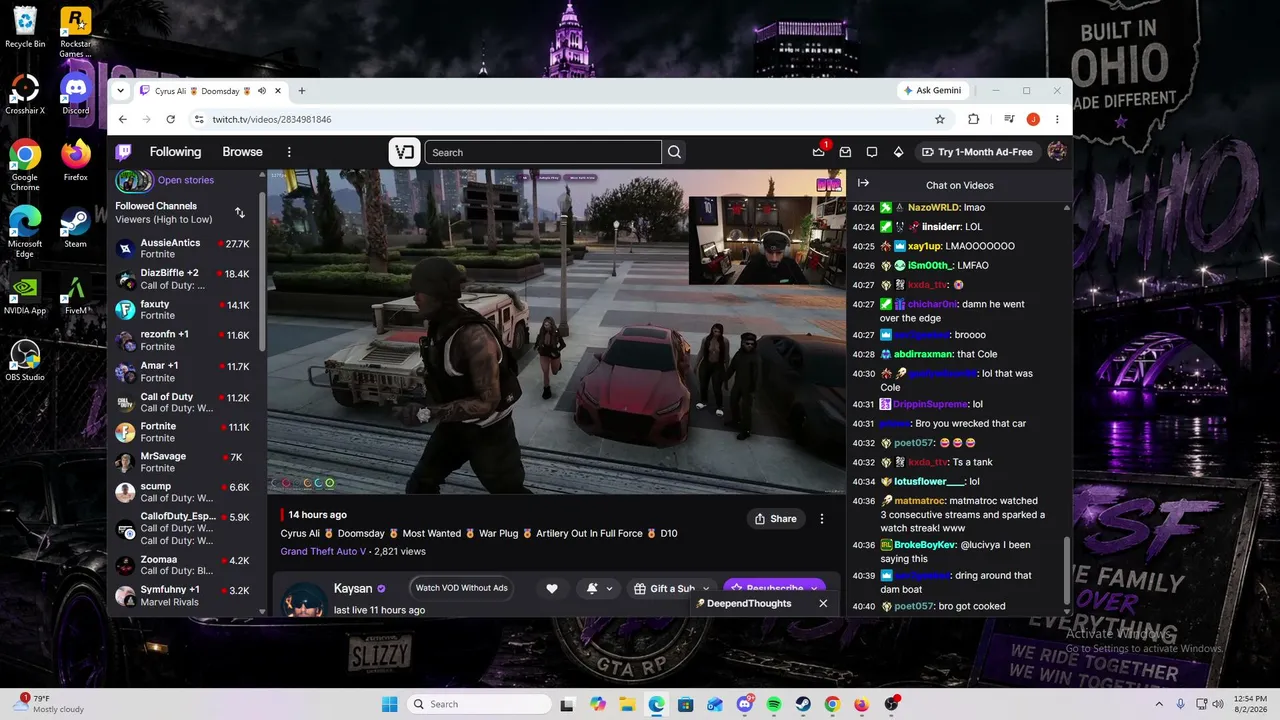Click the Twitch search input field
Screen dimensions: 1280x720
543,152
